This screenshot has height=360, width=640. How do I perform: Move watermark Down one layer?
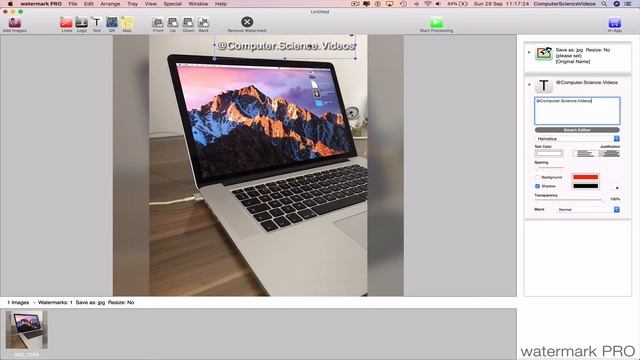(188, 22)
